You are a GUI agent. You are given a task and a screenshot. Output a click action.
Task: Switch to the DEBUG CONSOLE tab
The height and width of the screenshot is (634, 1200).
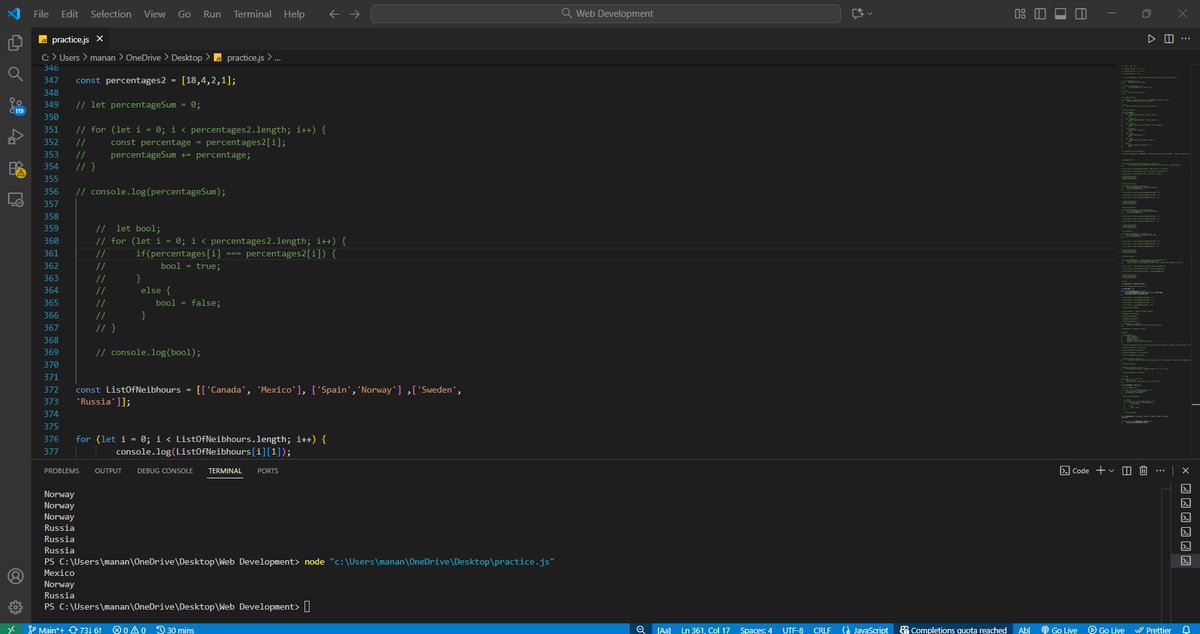[165, 470]
